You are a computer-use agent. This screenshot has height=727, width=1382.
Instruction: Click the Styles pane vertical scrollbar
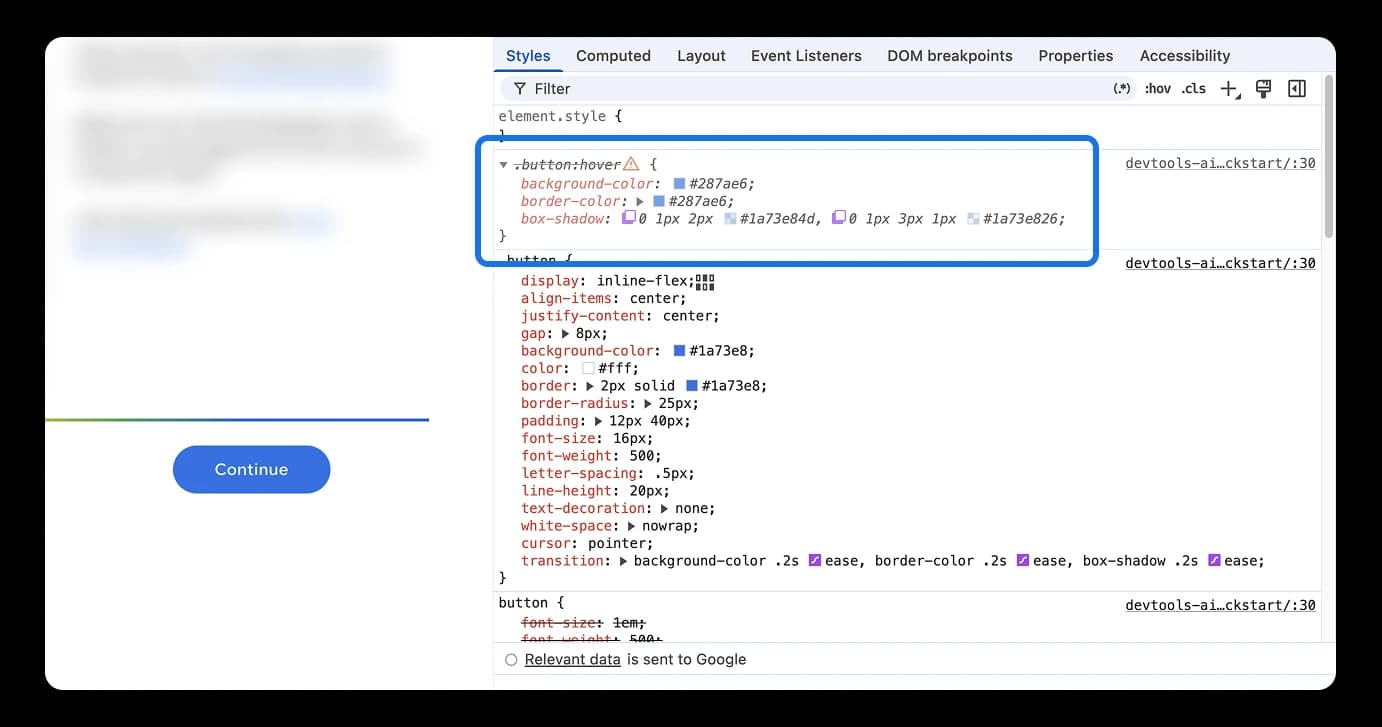point(1328,155)
